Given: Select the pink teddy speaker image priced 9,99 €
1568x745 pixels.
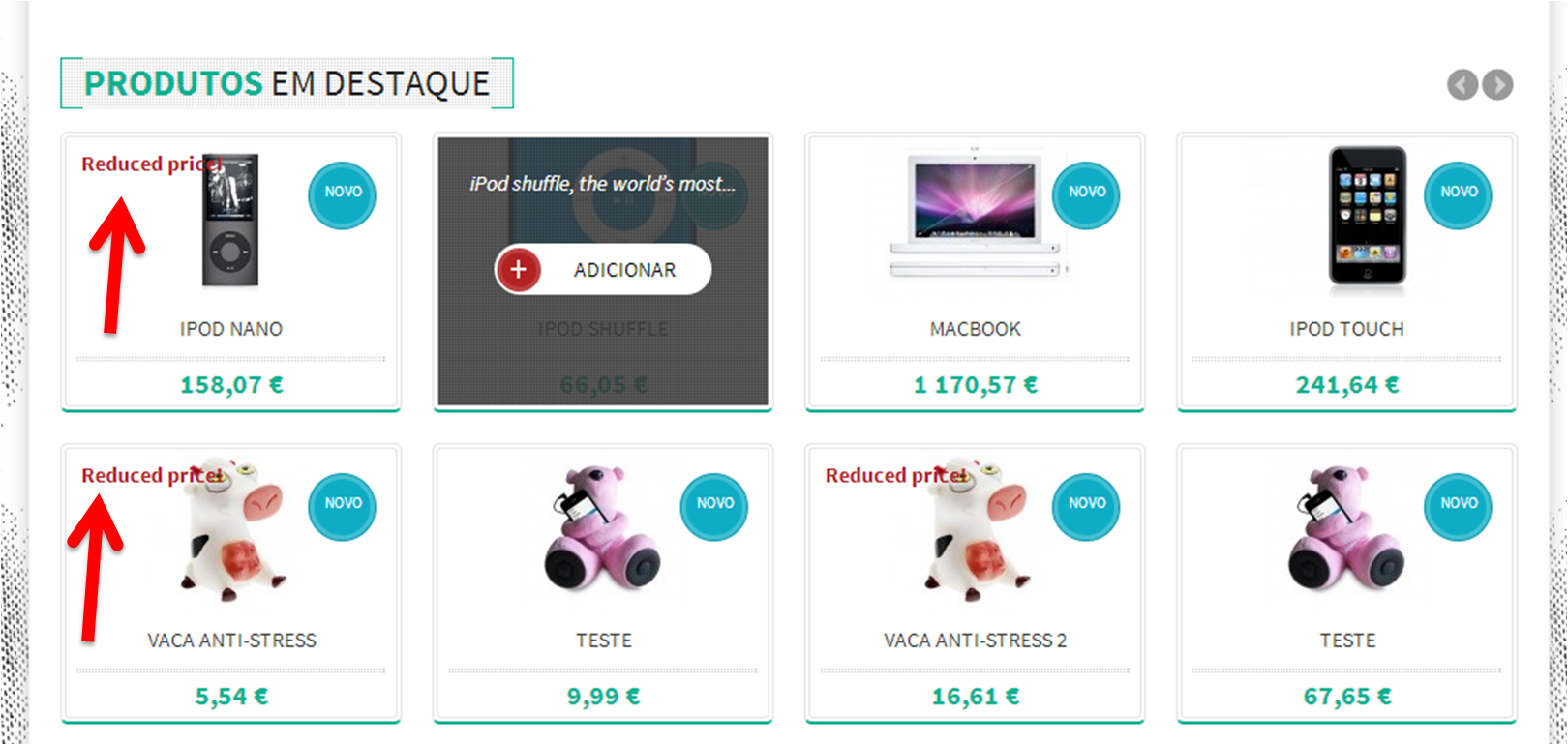Looking at the screenshot, I should point(603,528).
